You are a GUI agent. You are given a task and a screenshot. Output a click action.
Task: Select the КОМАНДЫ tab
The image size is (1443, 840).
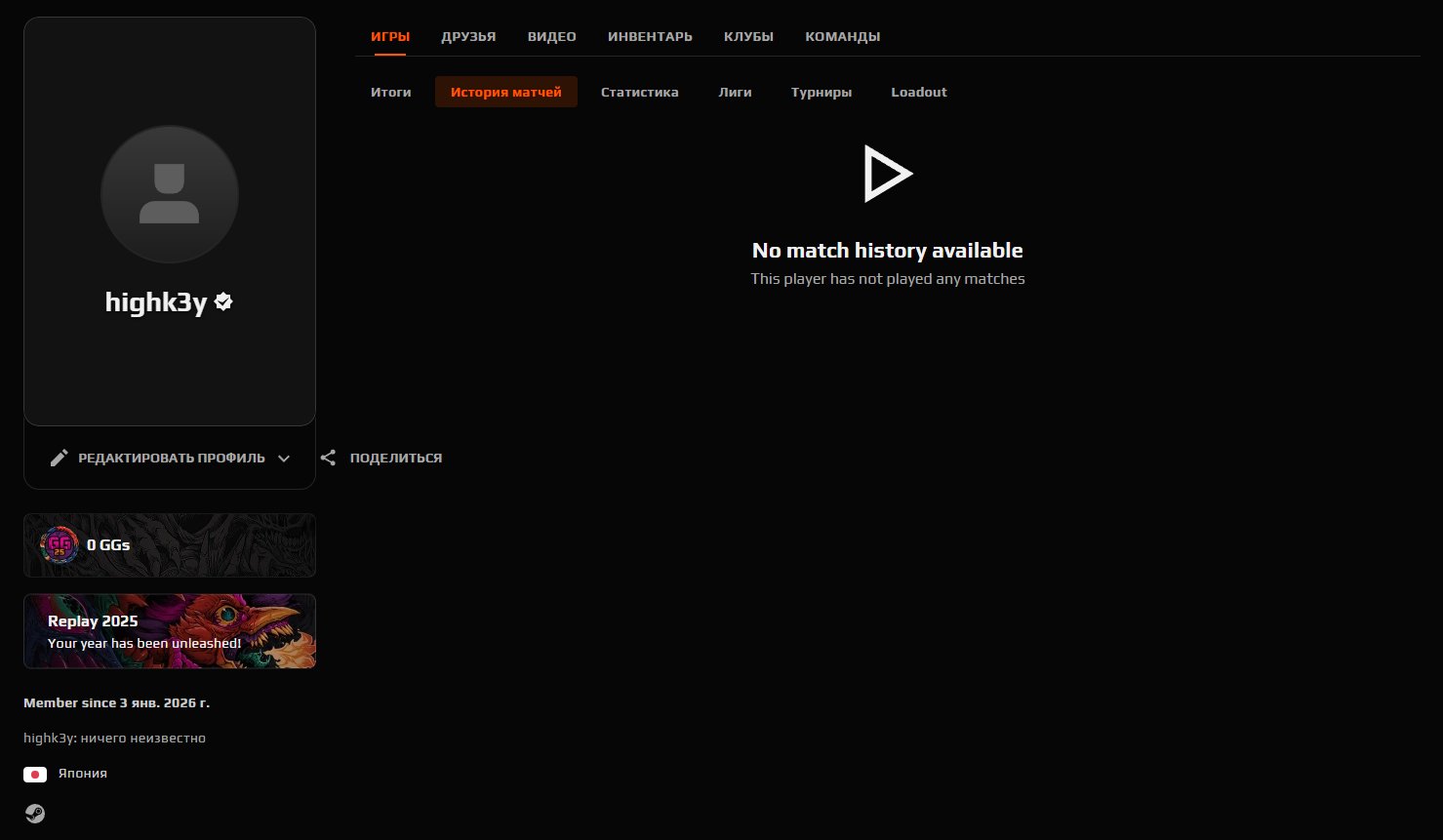842,36
